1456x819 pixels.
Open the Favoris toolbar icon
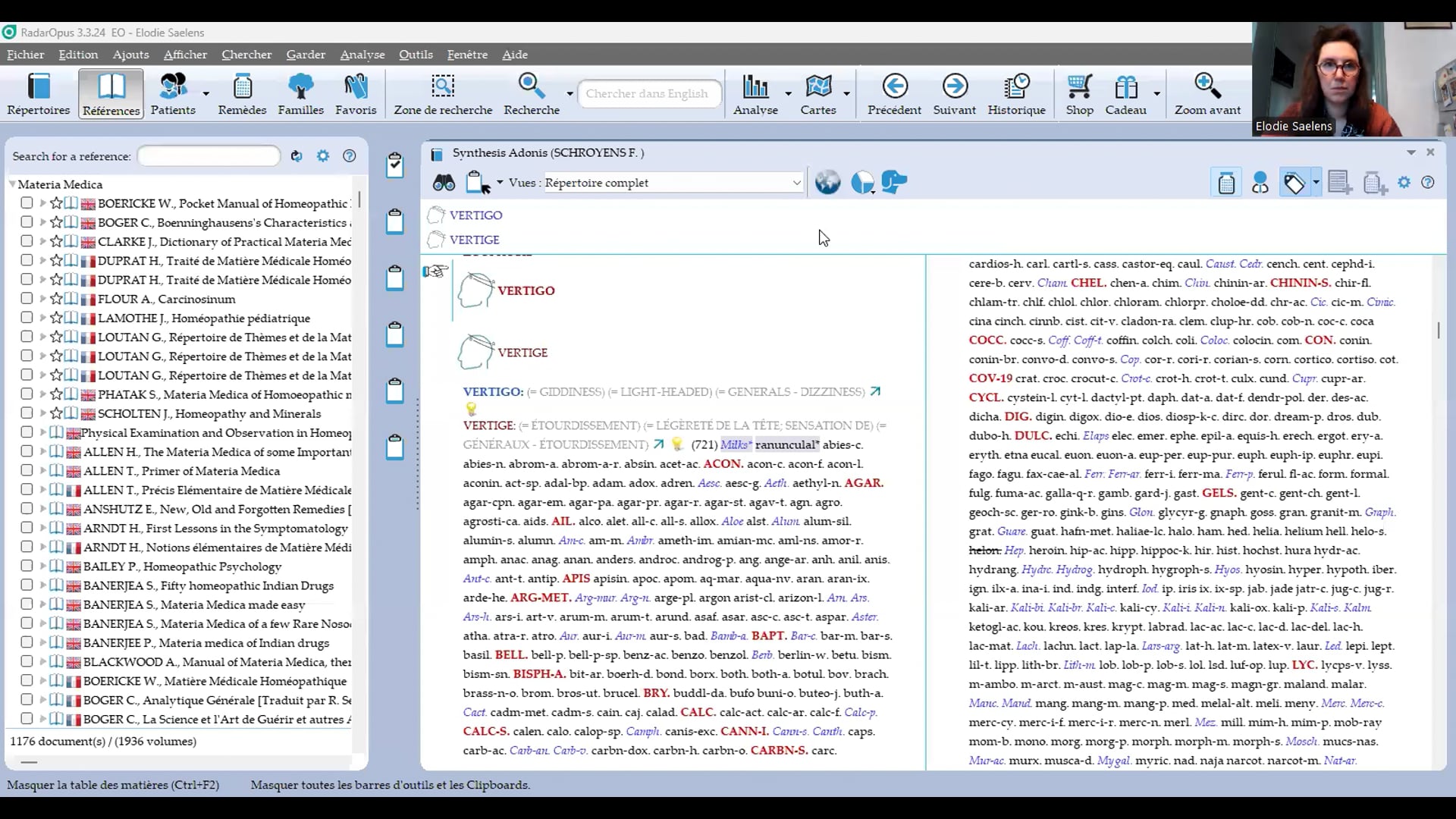pos(356,94)
